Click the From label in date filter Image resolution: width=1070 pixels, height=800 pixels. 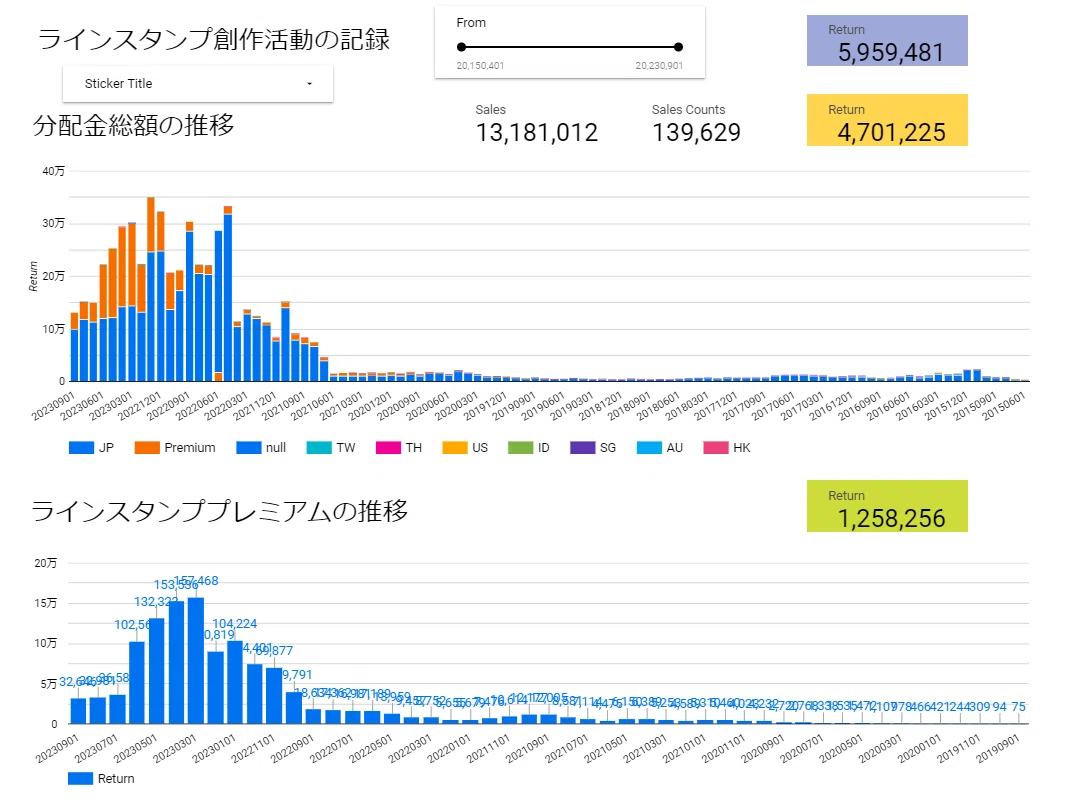tap(471, 23)
